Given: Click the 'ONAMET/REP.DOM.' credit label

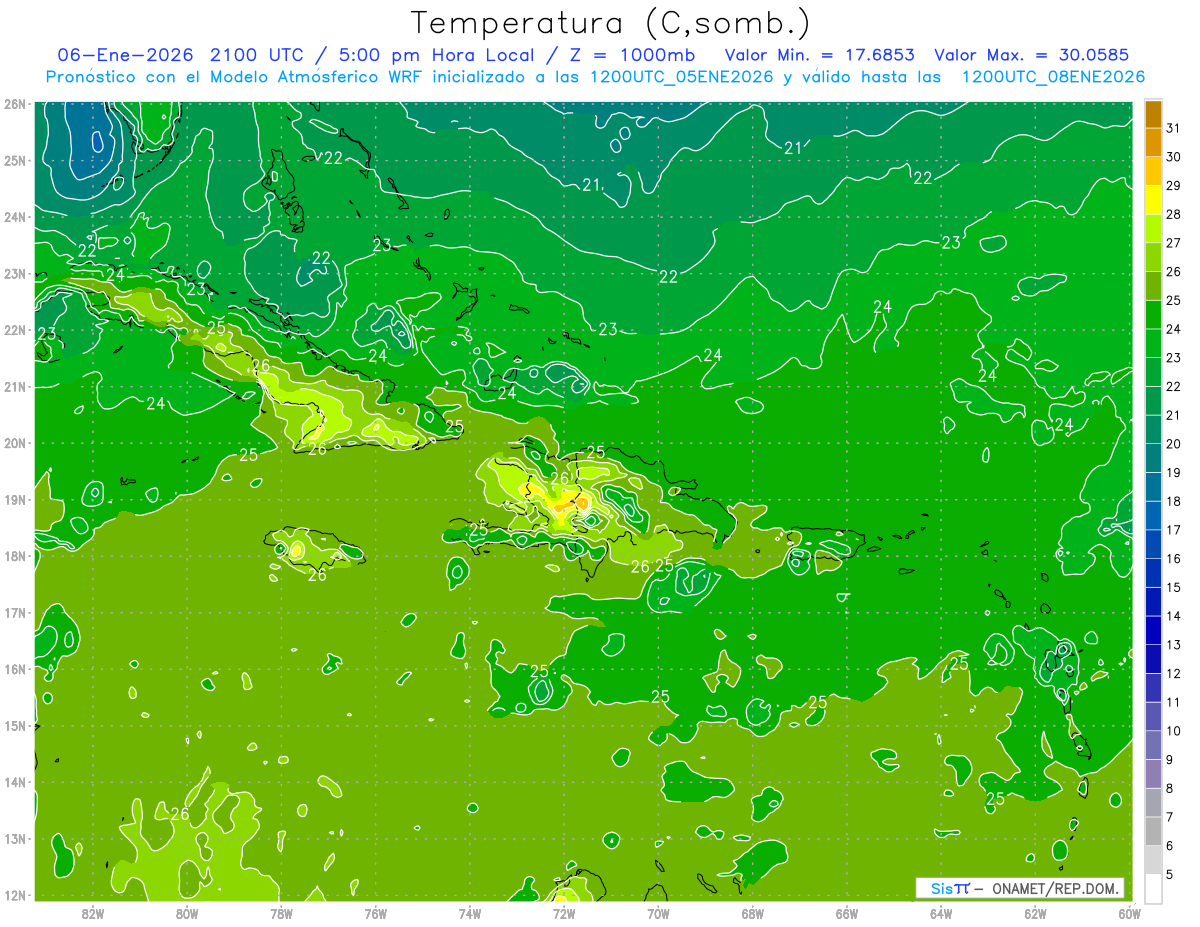Looking at the screenshot, I should (x=1054, y=888).
